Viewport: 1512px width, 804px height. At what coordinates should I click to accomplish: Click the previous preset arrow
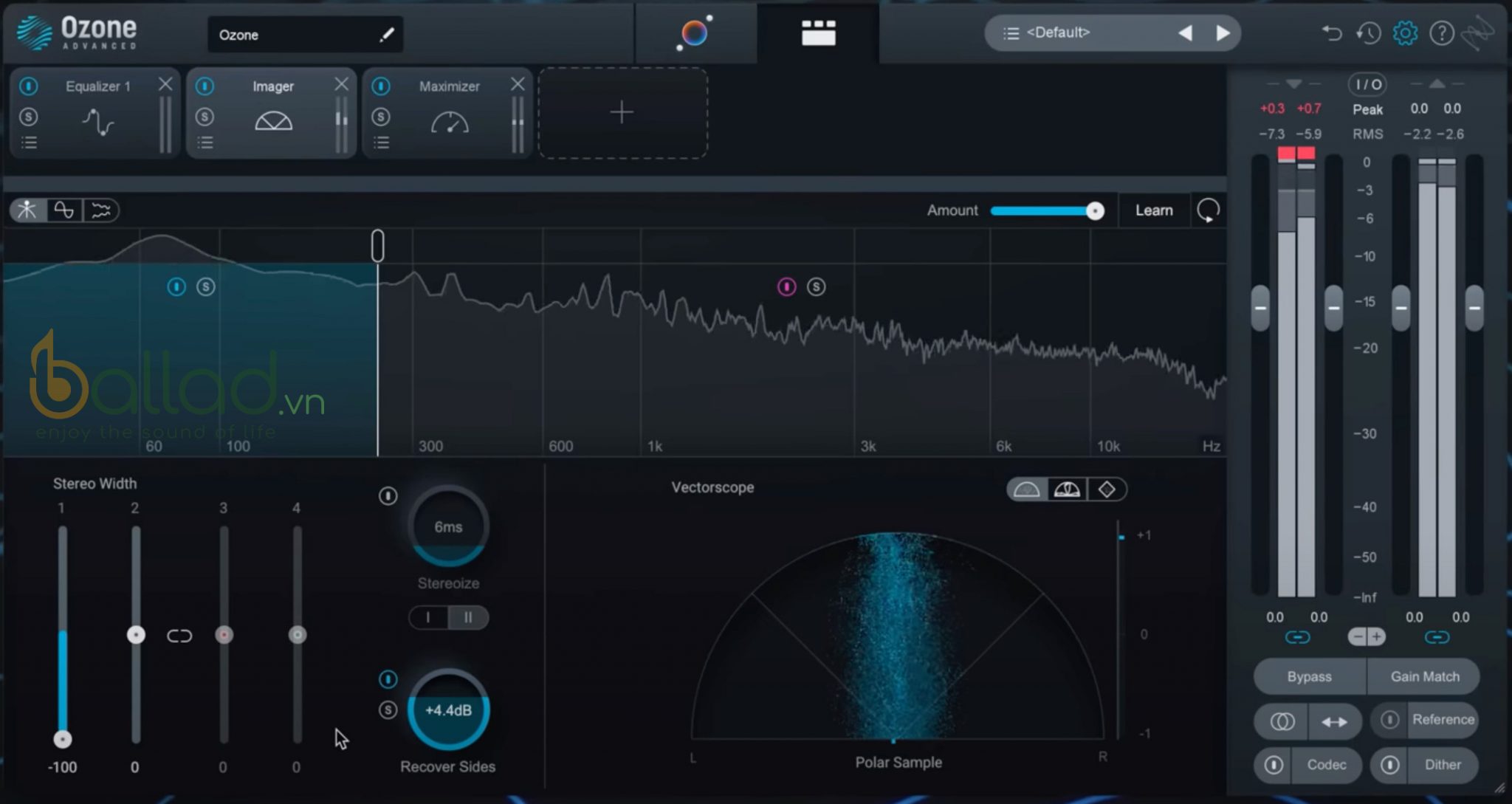pyautogui.click(x=1185, y=32)
